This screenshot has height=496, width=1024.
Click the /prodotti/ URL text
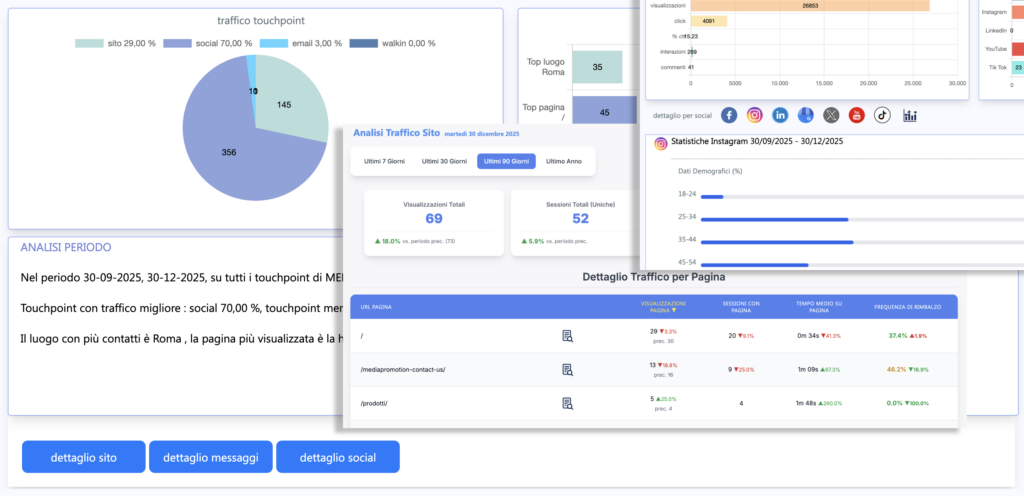click(x=374, y=403)
